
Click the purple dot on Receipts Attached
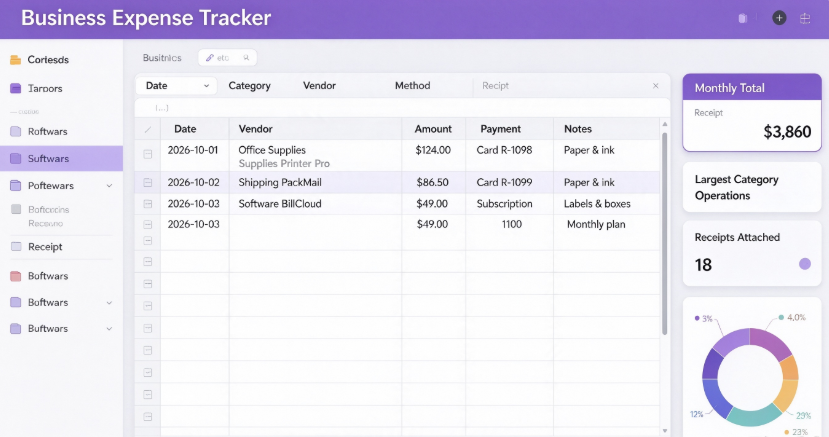point(805,264)
